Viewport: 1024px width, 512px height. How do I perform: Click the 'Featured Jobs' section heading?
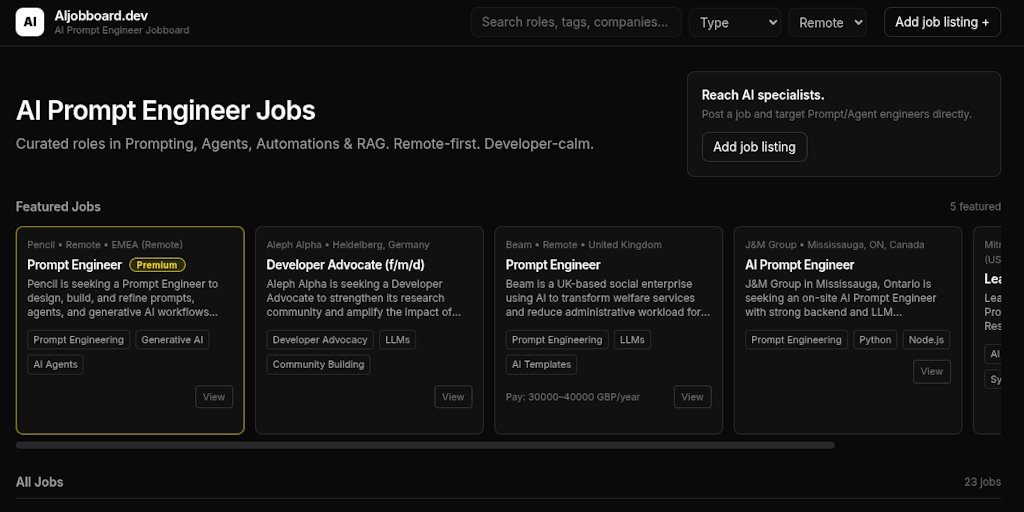58,206
